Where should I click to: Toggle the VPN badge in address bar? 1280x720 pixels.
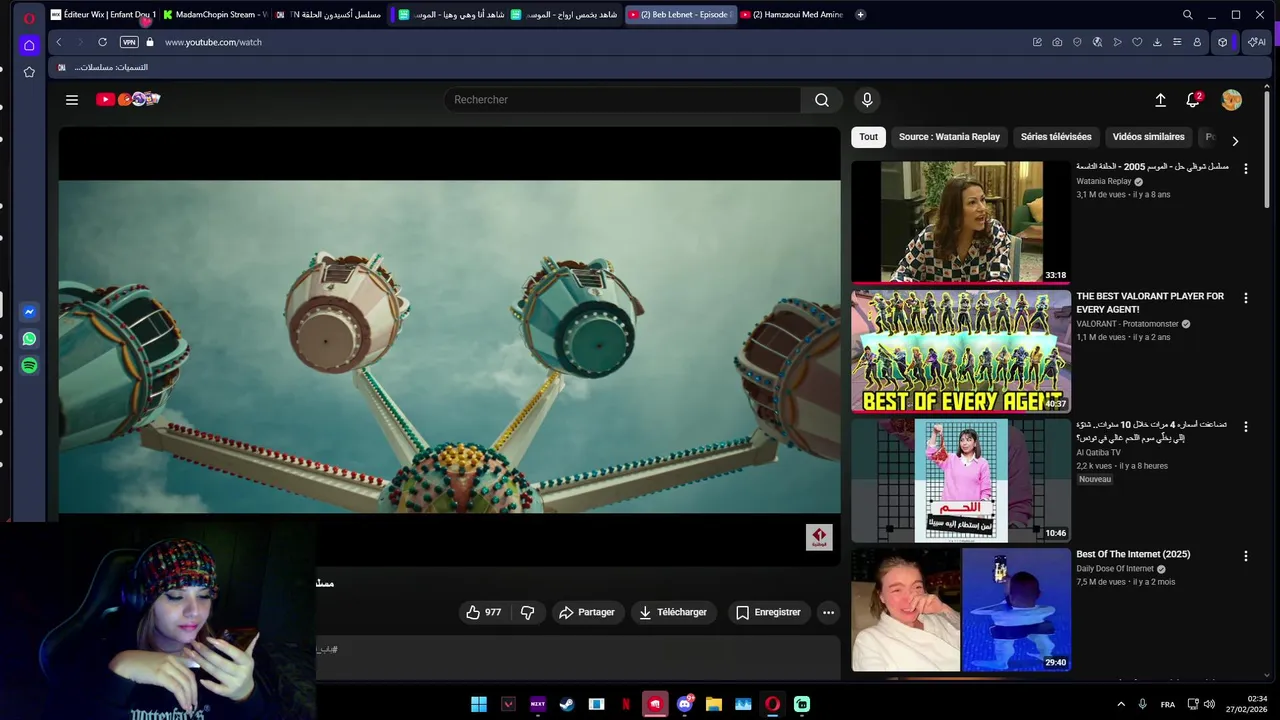coord(129,42)
